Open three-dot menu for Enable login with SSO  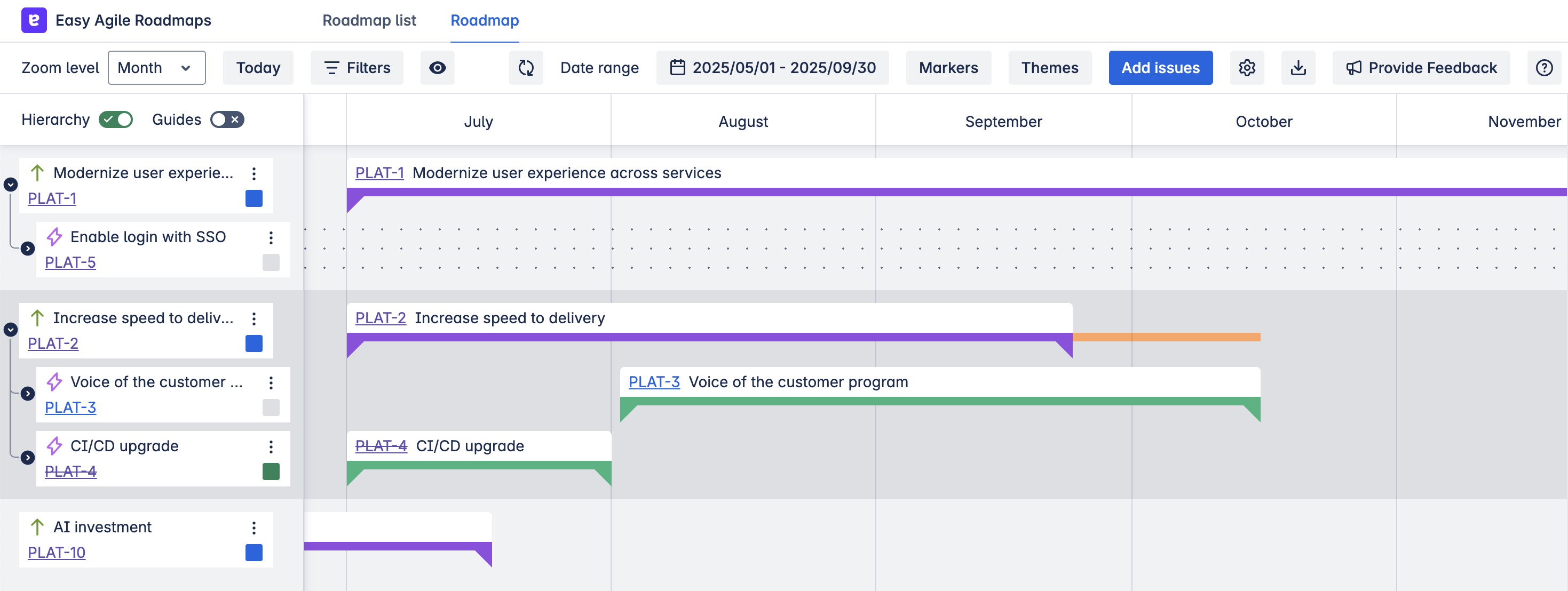click(x=271, y=237)
